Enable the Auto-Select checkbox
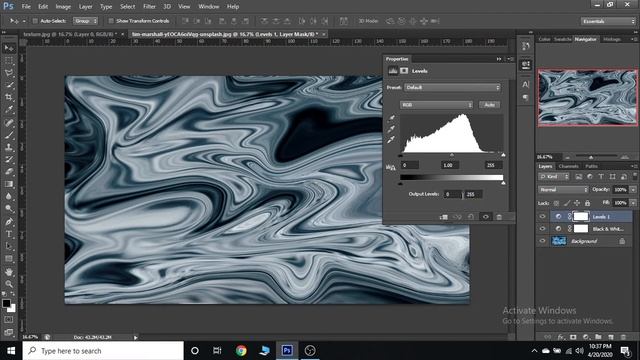Image resolution: width=640 pixels, height=360 pixels. pyautogui.click(x=35, y=21)
